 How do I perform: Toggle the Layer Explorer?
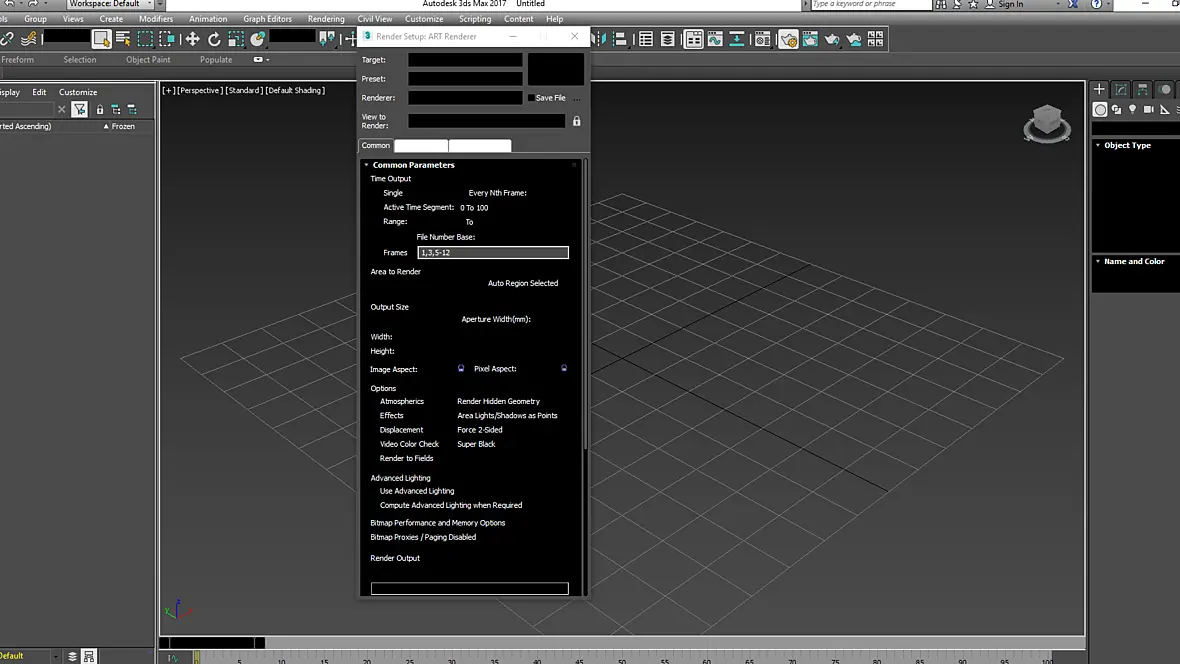pos(668,38)
